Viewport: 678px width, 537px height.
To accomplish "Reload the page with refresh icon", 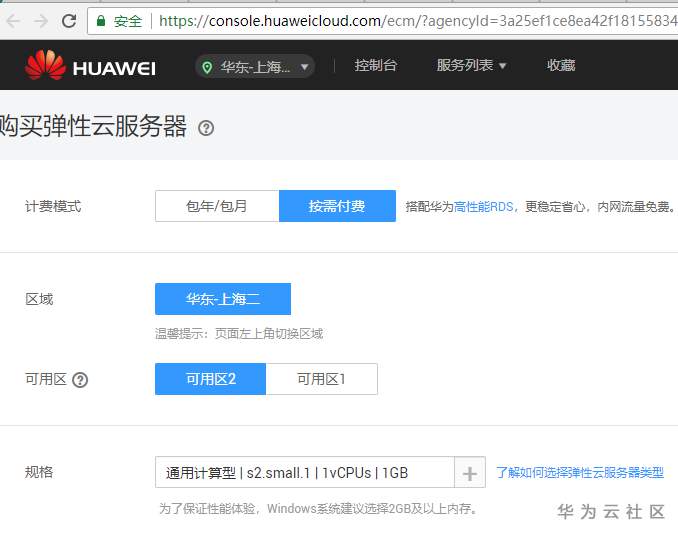I will (69, 21).
